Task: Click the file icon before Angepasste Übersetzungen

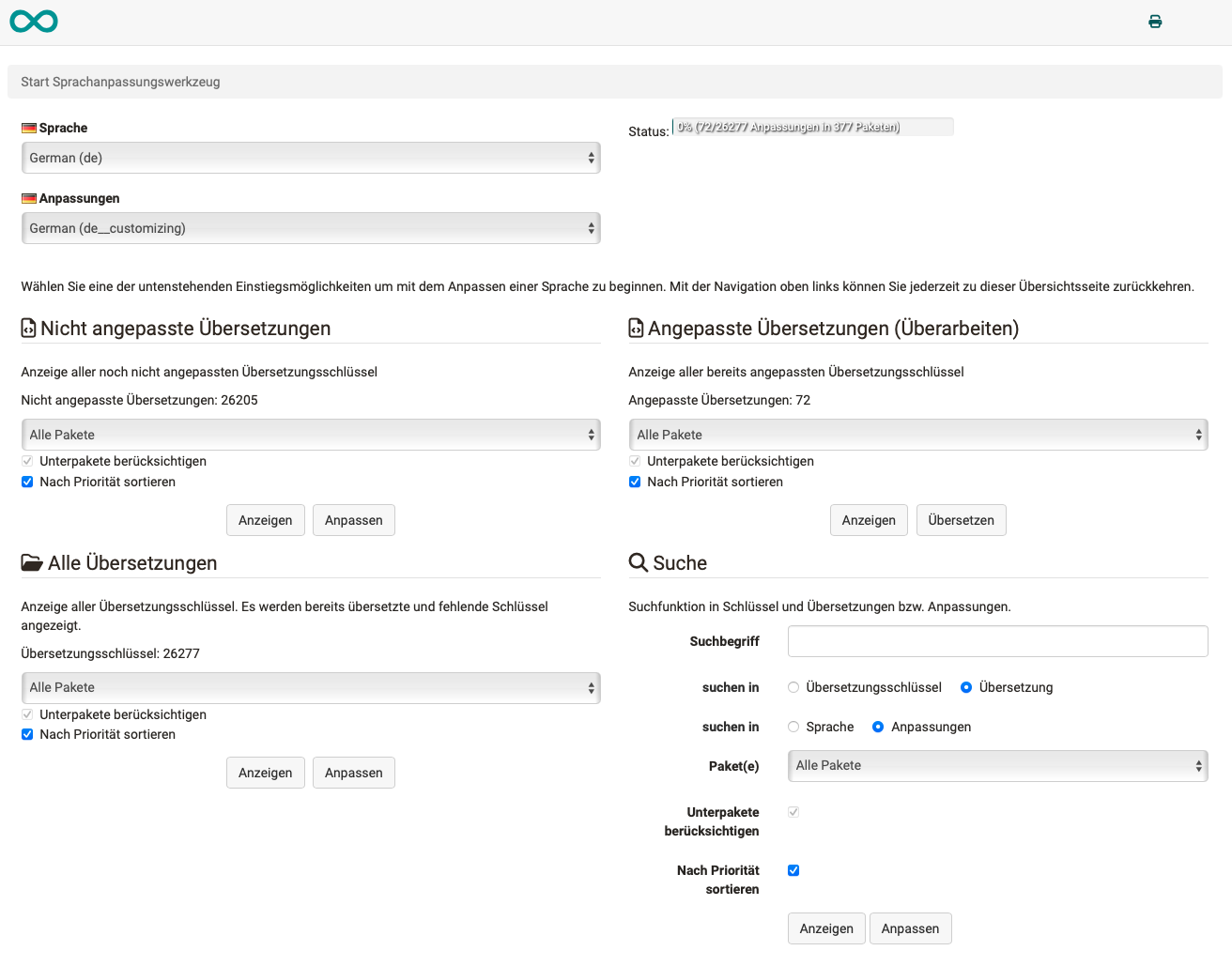Action: 635,327
